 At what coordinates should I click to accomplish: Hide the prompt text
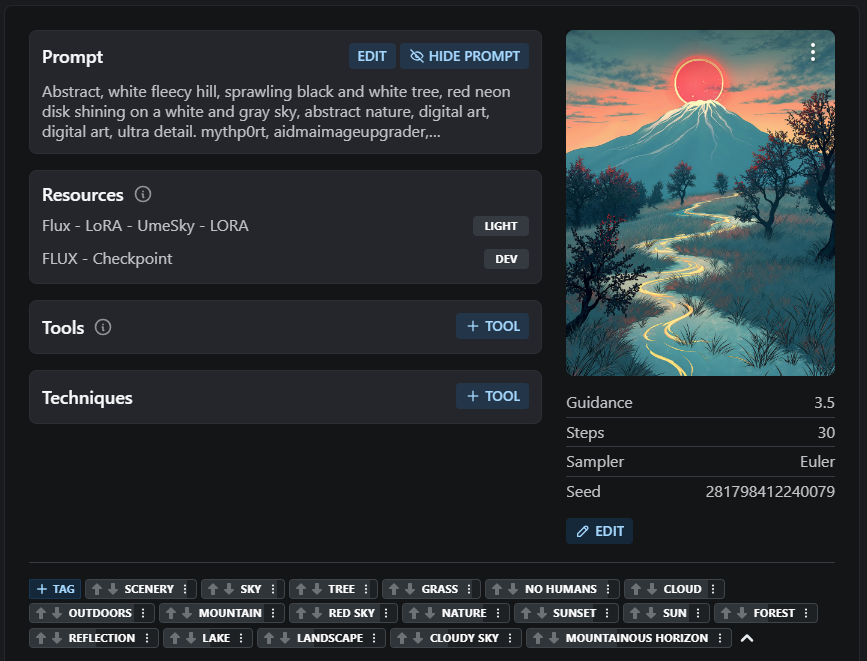(464, 56)
